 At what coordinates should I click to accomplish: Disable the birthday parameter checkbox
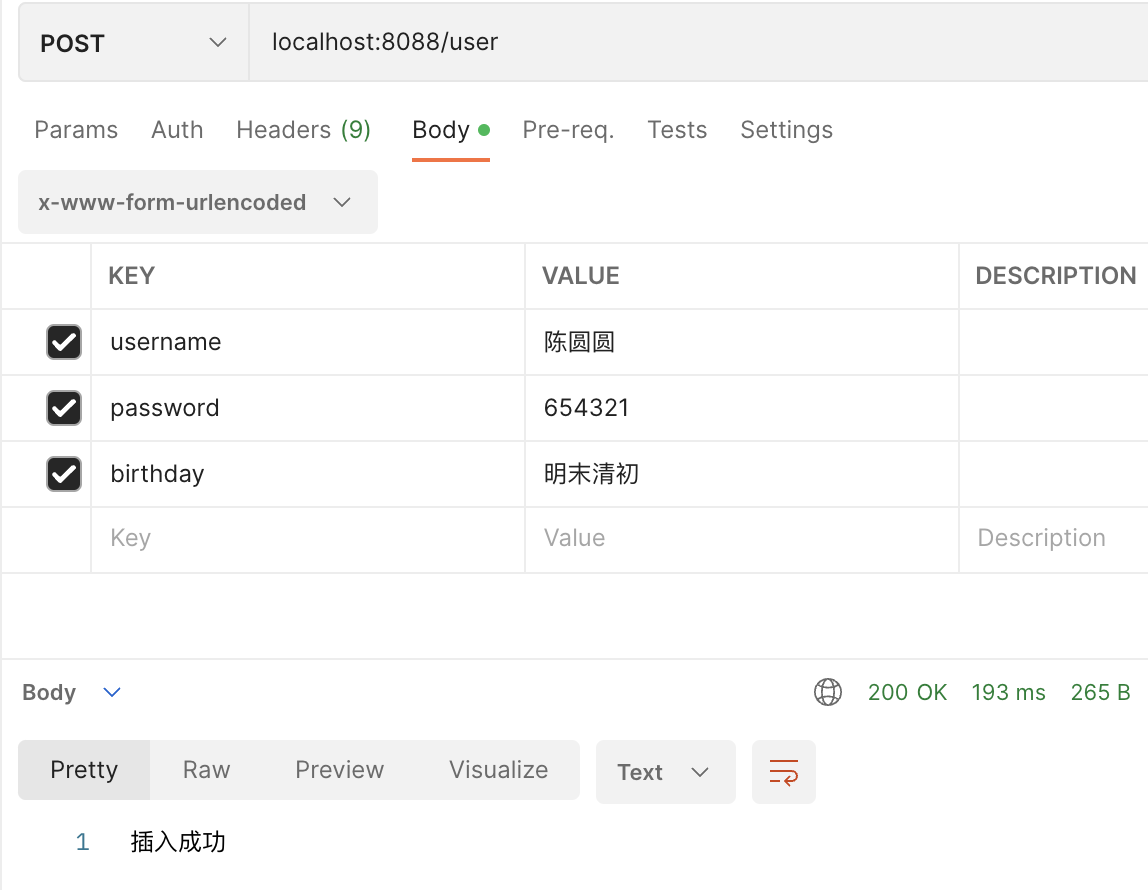(64, 474)
